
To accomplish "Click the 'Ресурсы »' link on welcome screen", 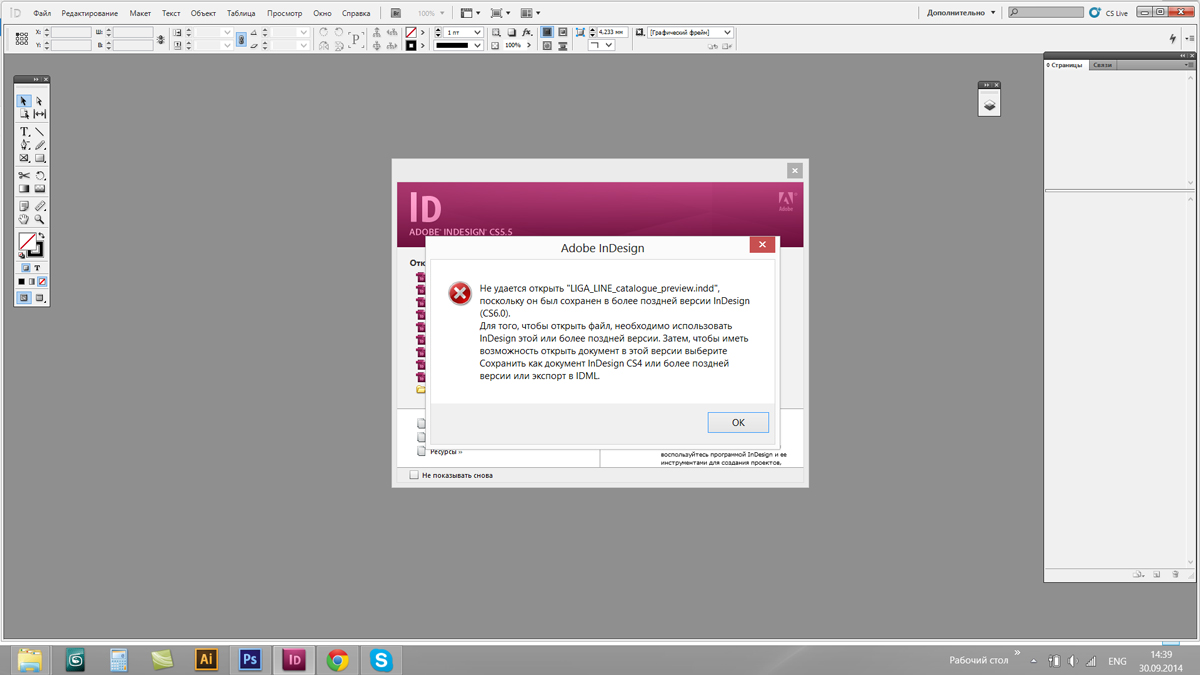I will [446, 452].
